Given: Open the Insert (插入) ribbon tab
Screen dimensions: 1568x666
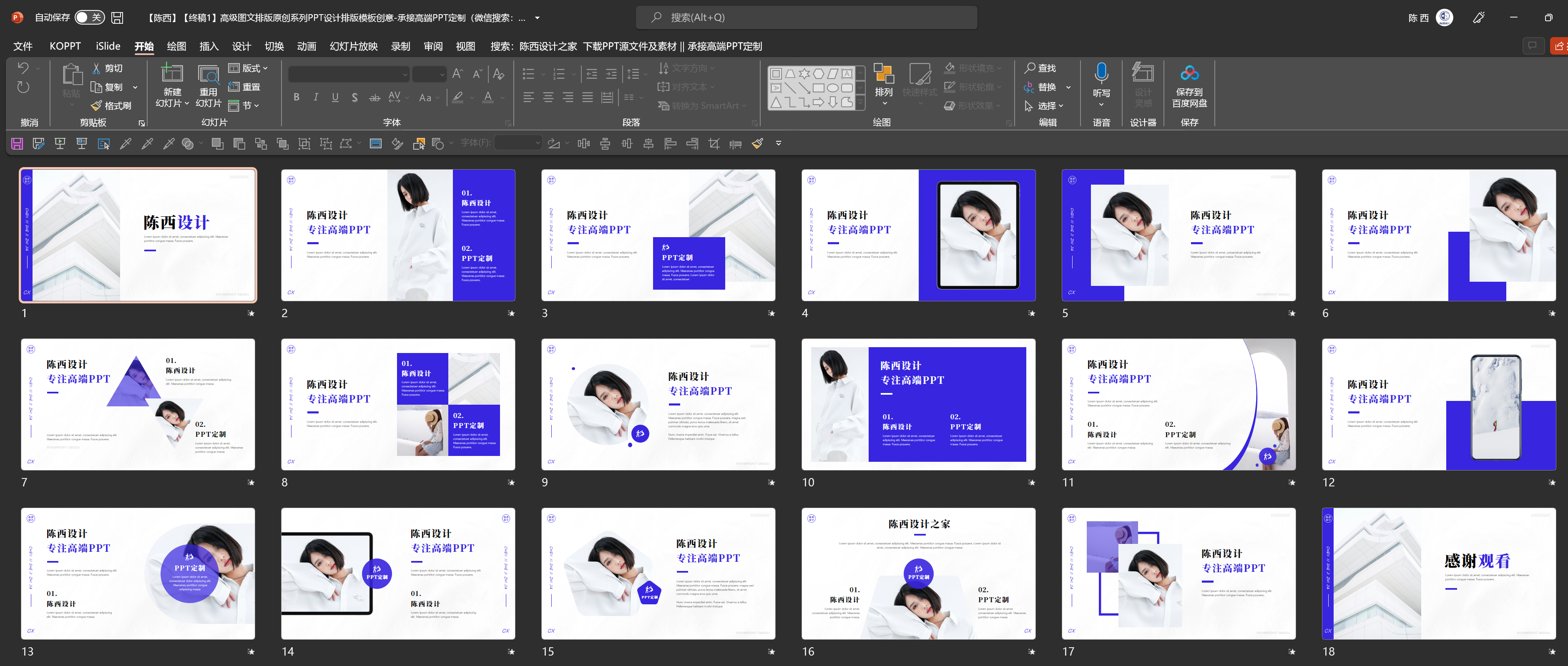Looking at the screenshot, I should point(209,46).
